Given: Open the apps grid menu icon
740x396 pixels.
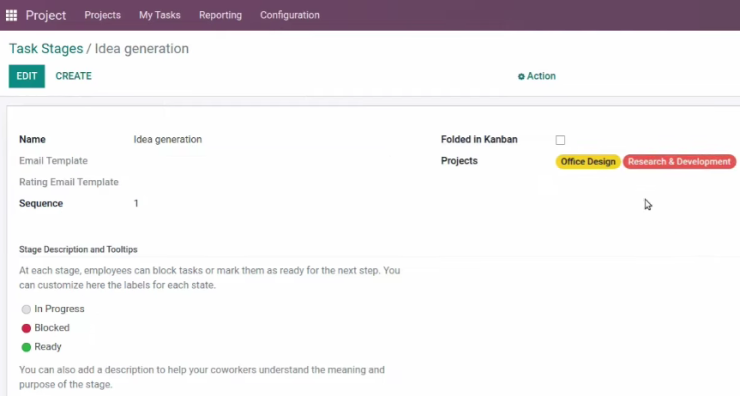Looking at the screenshot, I should [x=11, y=15].
